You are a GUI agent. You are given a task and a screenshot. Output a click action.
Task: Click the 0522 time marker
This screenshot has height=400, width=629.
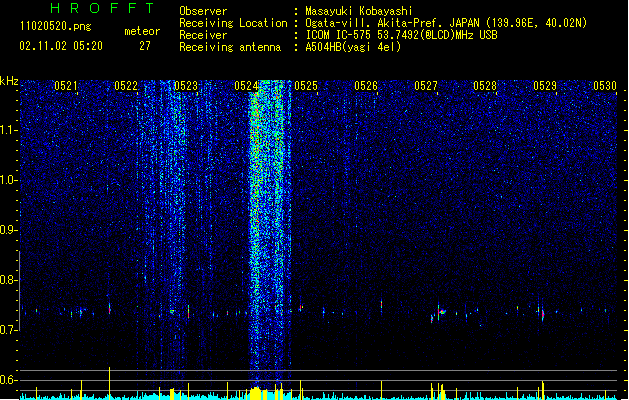tap(126, 86)
